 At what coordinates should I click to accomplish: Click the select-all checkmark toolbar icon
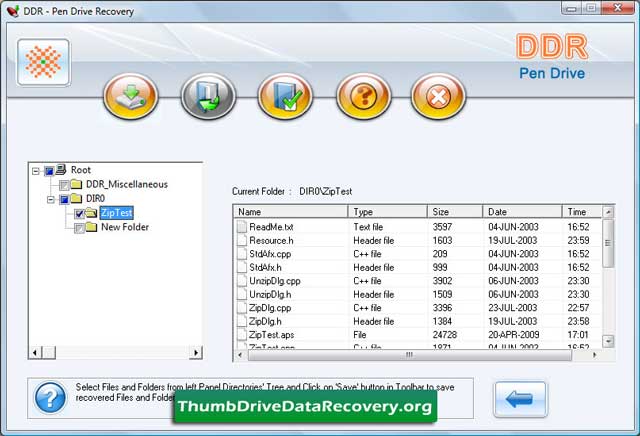point(285,96)
